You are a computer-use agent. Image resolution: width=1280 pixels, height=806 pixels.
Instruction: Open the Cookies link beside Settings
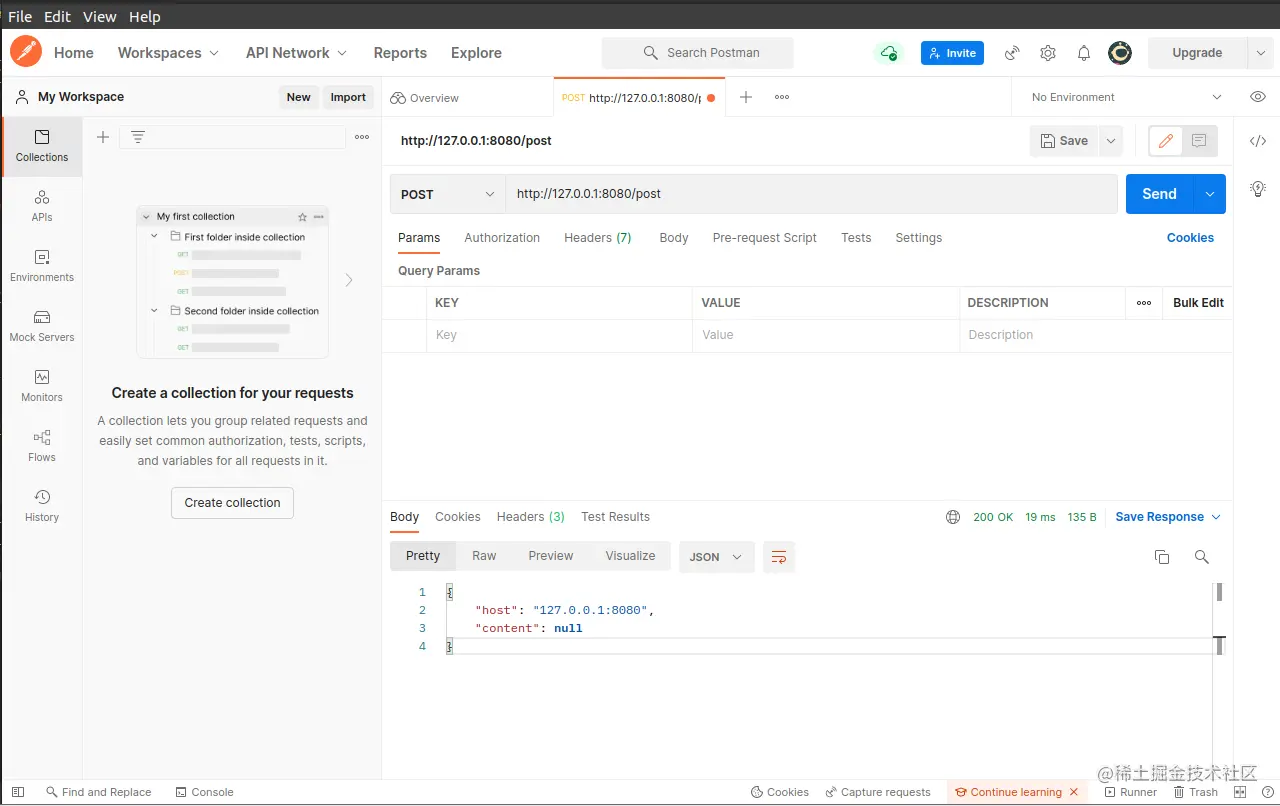point(1190,238)
